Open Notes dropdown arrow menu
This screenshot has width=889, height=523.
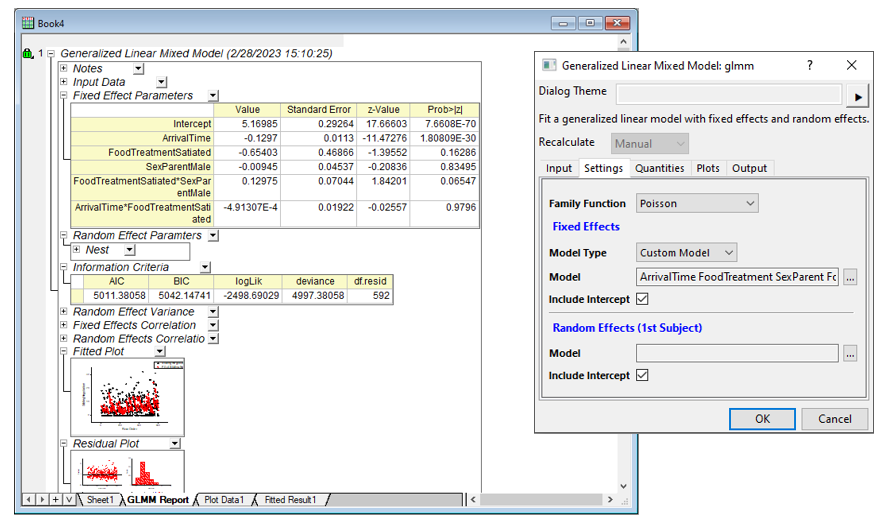(138, 69)
